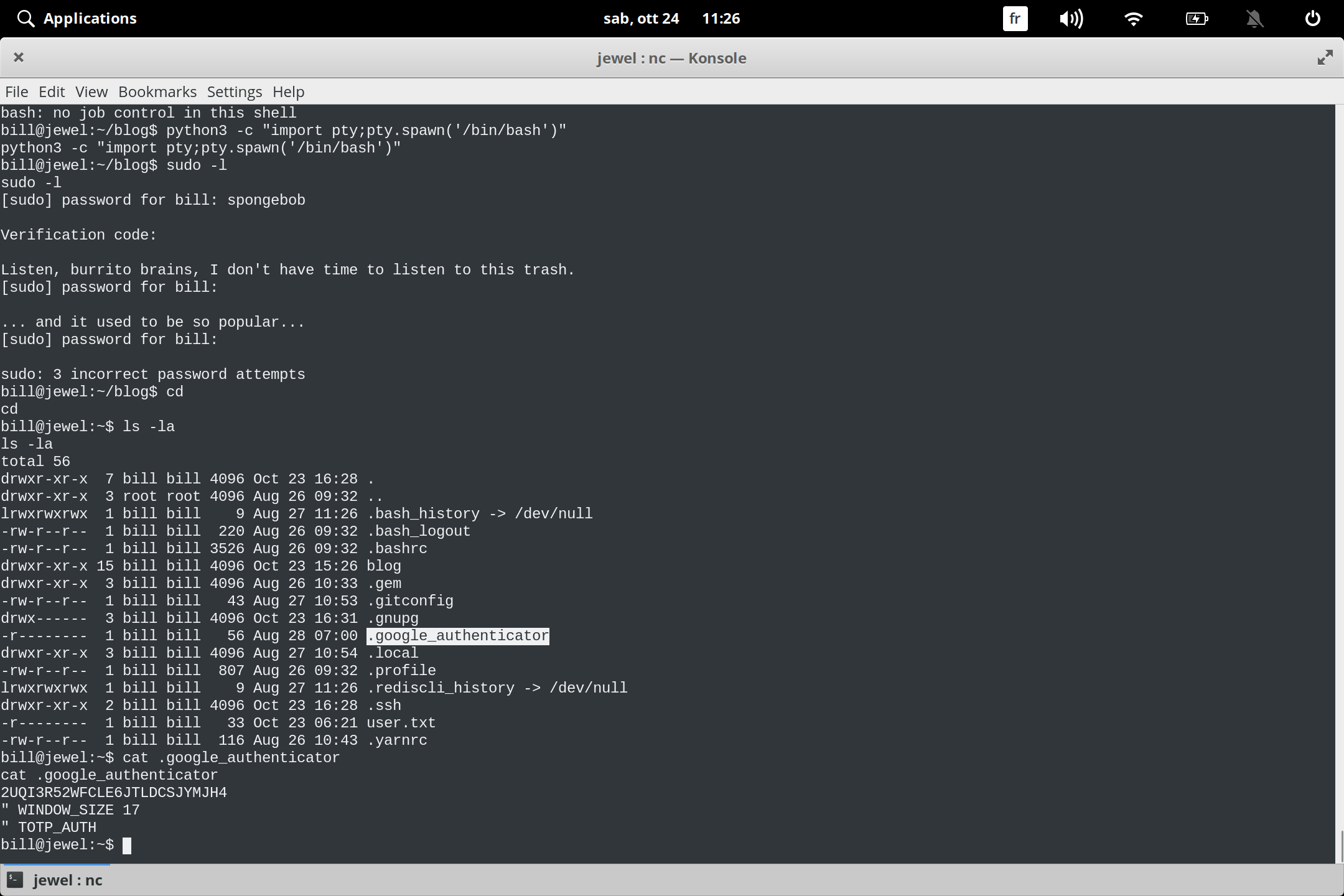Click the terminal icon on the jewel : nc taskbar entry
1344x896 pixels.
click(15, 880)
